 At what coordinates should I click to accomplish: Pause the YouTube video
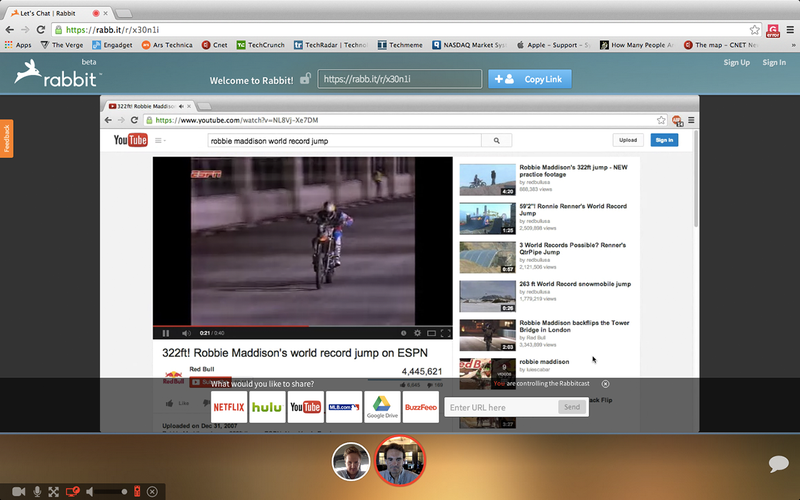click(x=166, y=333)
